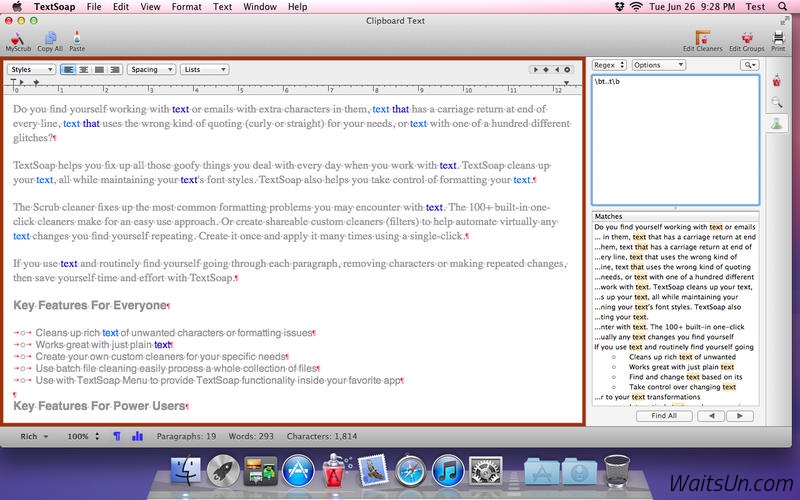The width and height of the screenshot is (800, 500).
Task: Open the Help menu
Action: pos(297,7)
